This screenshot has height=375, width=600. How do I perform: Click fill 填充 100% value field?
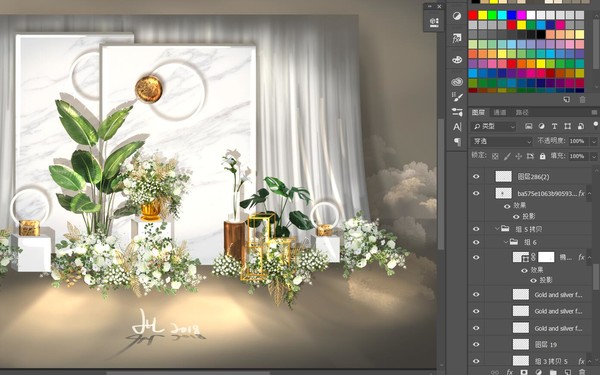[x=579, y=157]
